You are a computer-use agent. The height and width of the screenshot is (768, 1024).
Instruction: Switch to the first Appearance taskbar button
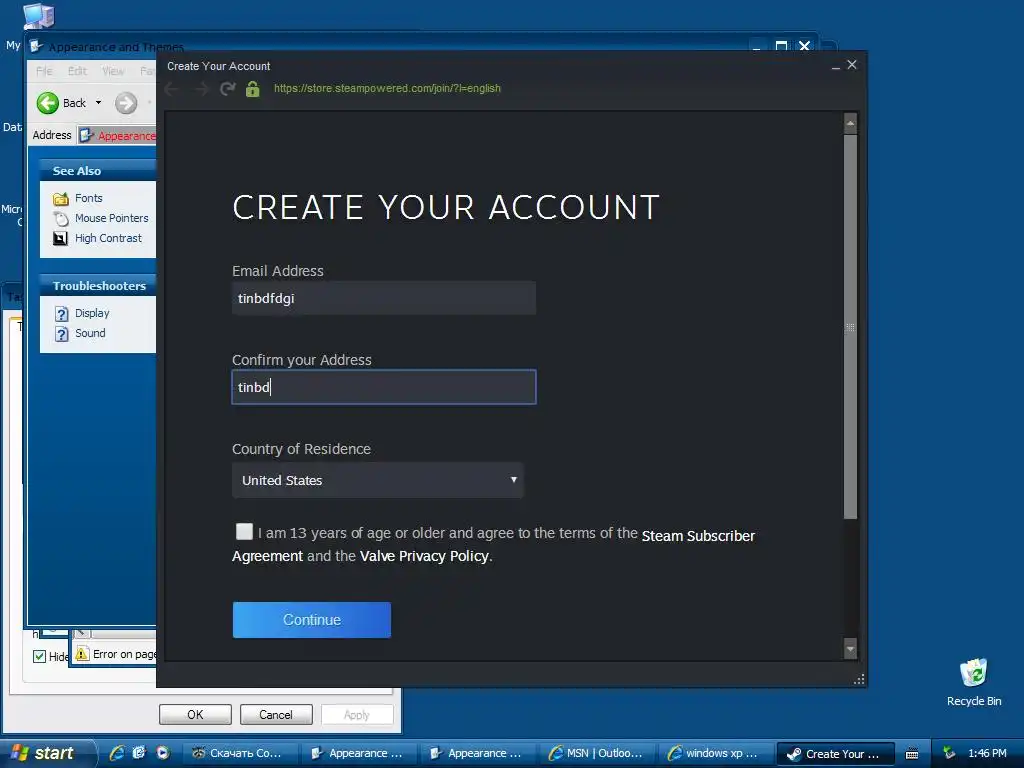(x=359, y=754)
